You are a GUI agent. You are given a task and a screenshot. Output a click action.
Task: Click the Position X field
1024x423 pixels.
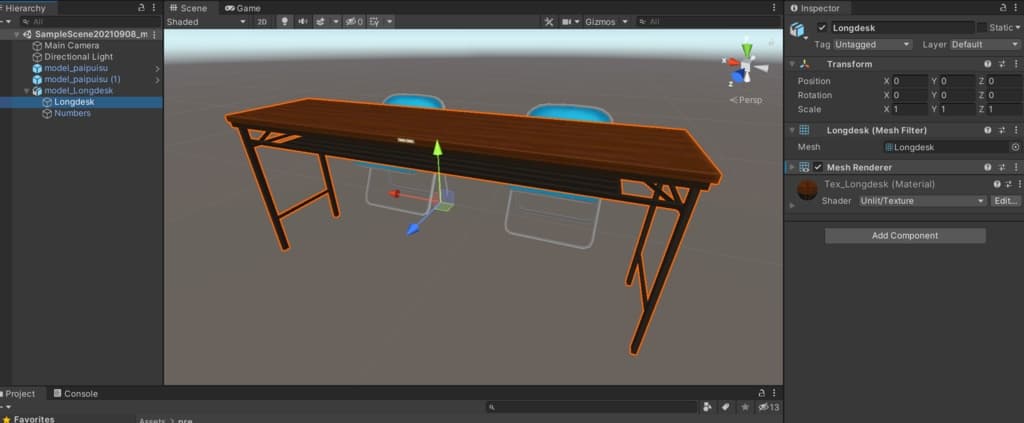pos(910,81)
